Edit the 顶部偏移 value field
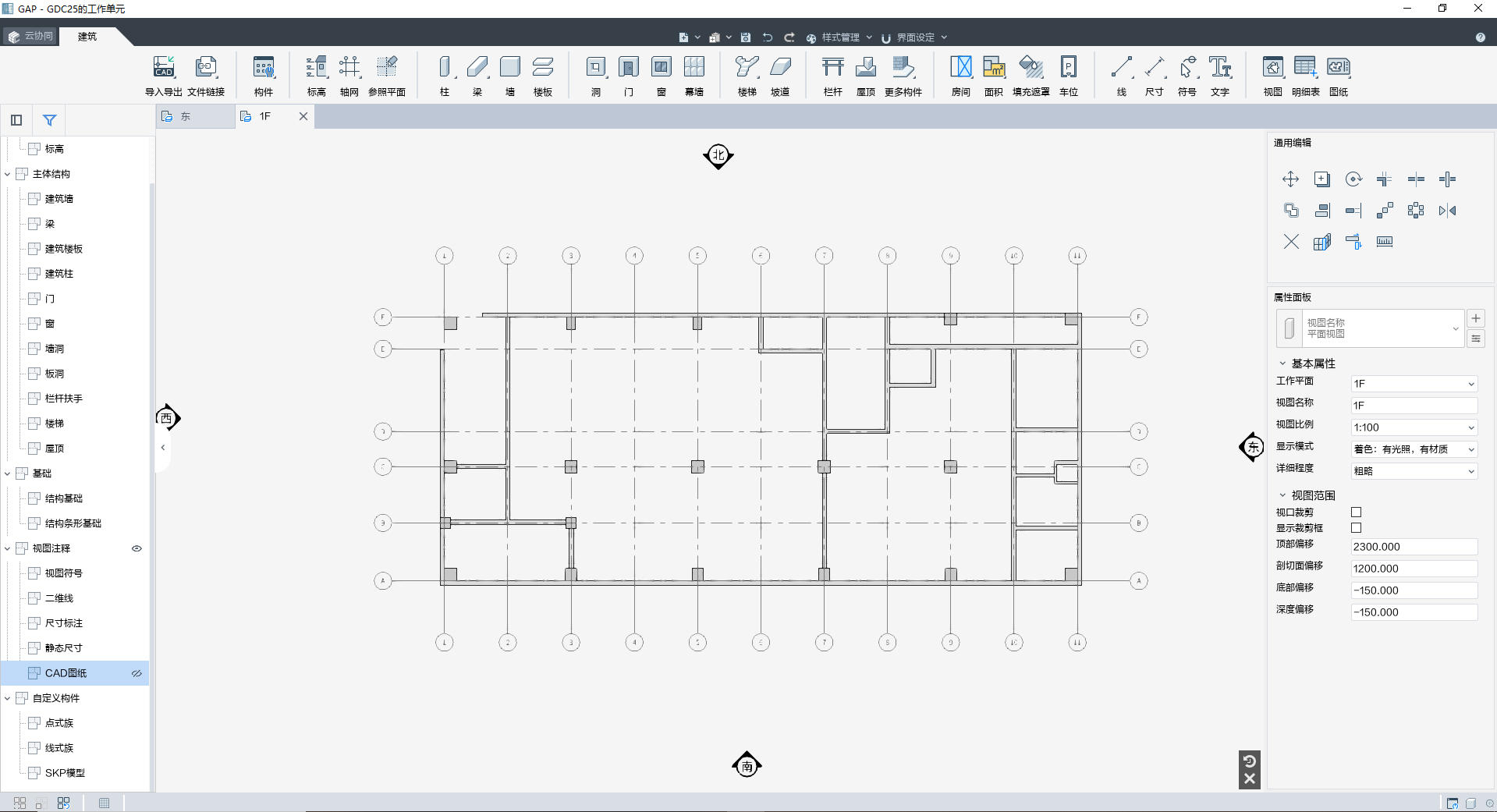This screenshot has height=812, width=1497. (x=1414, y=547)
